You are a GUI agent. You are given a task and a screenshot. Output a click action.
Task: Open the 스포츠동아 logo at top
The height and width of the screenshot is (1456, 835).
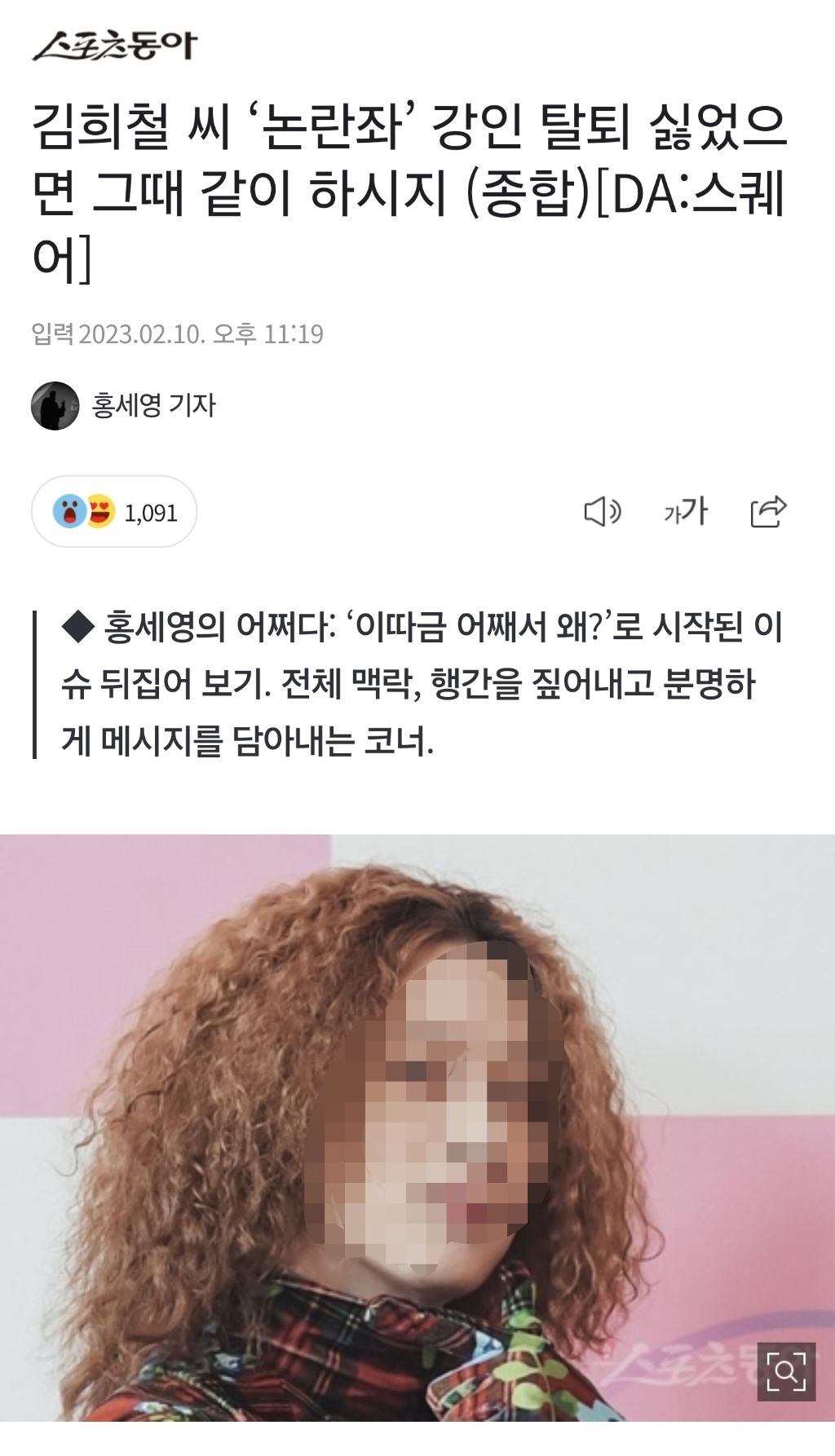coord(115,46)
